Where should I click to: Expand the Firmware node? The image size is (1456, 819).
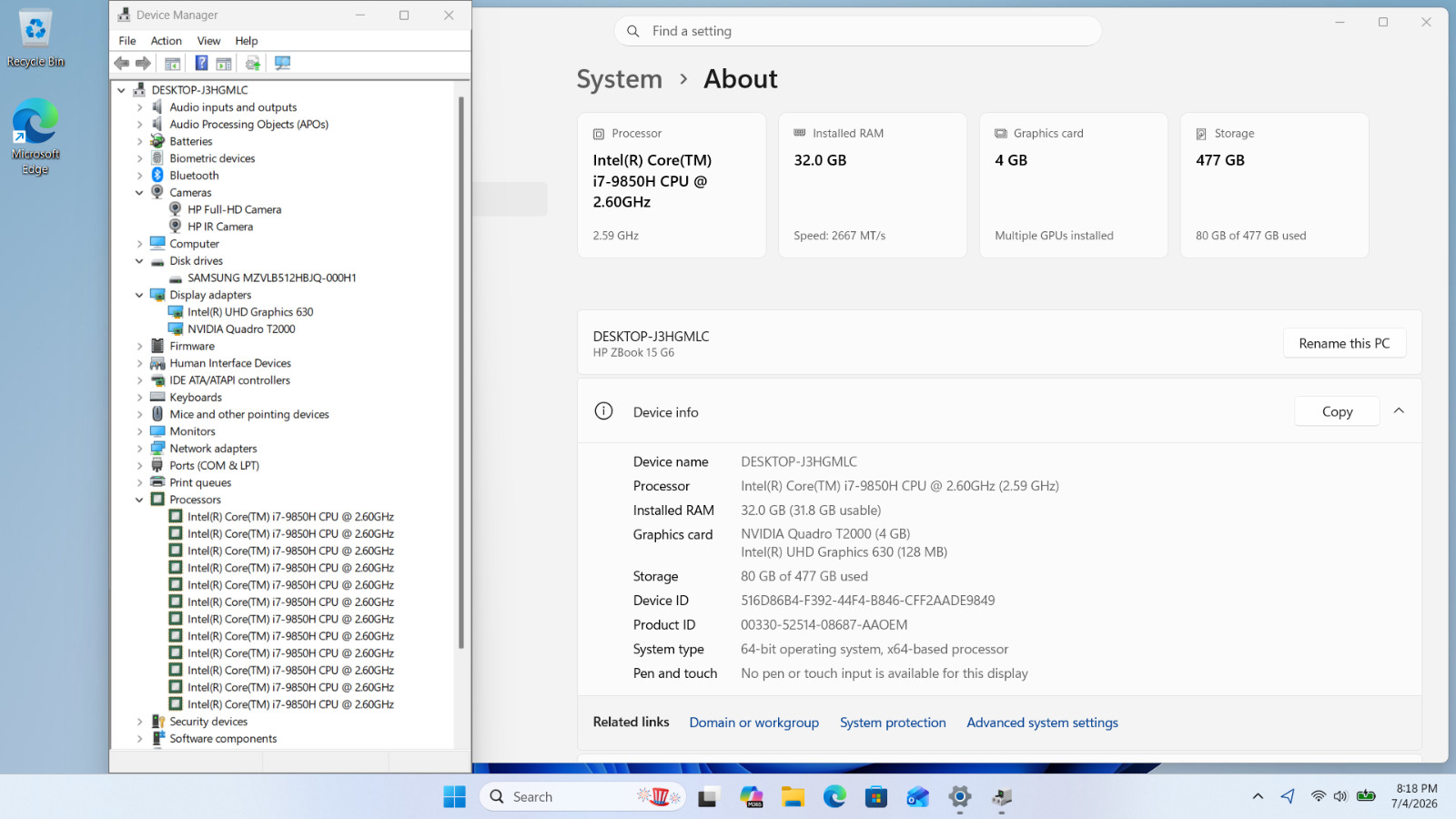coord(139,346)
